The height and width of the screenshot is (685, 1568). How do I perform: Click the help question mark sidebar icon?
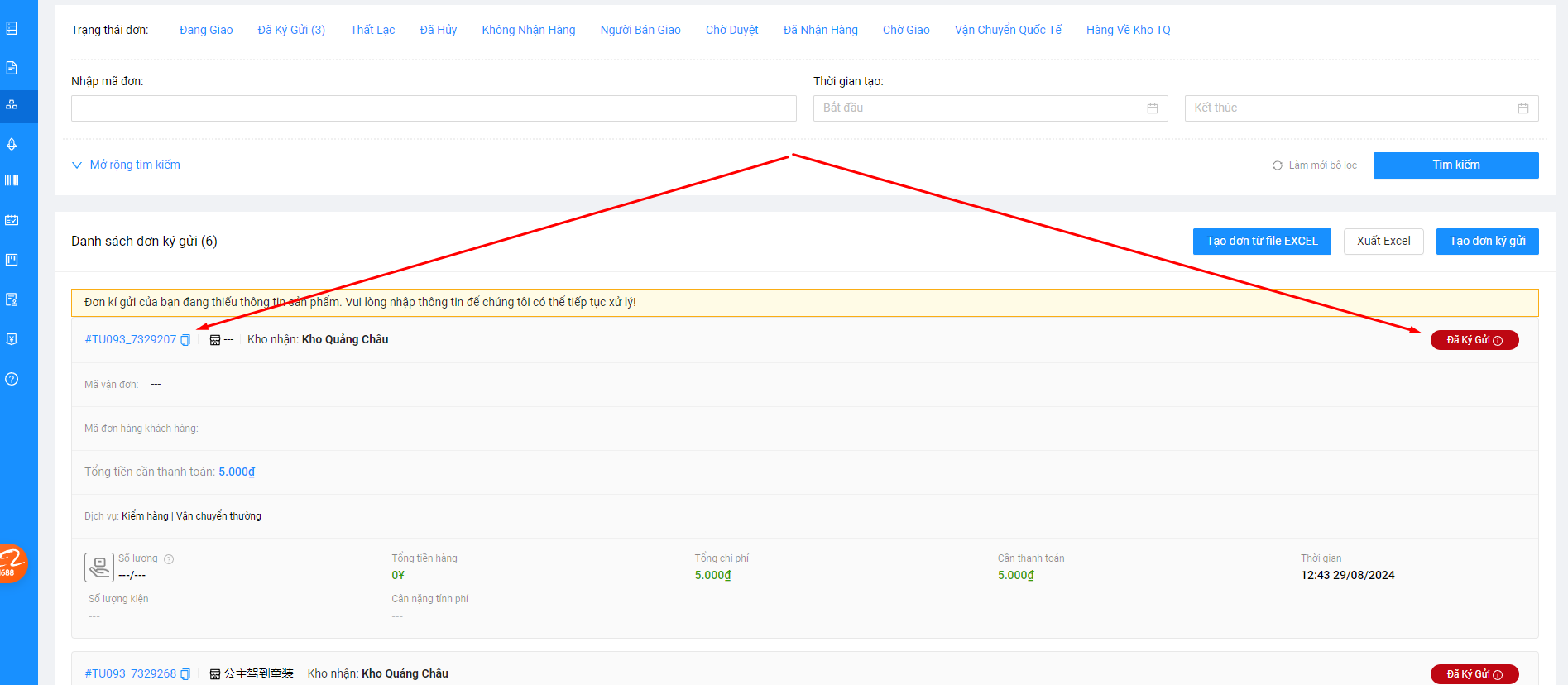tap(12, 379)
